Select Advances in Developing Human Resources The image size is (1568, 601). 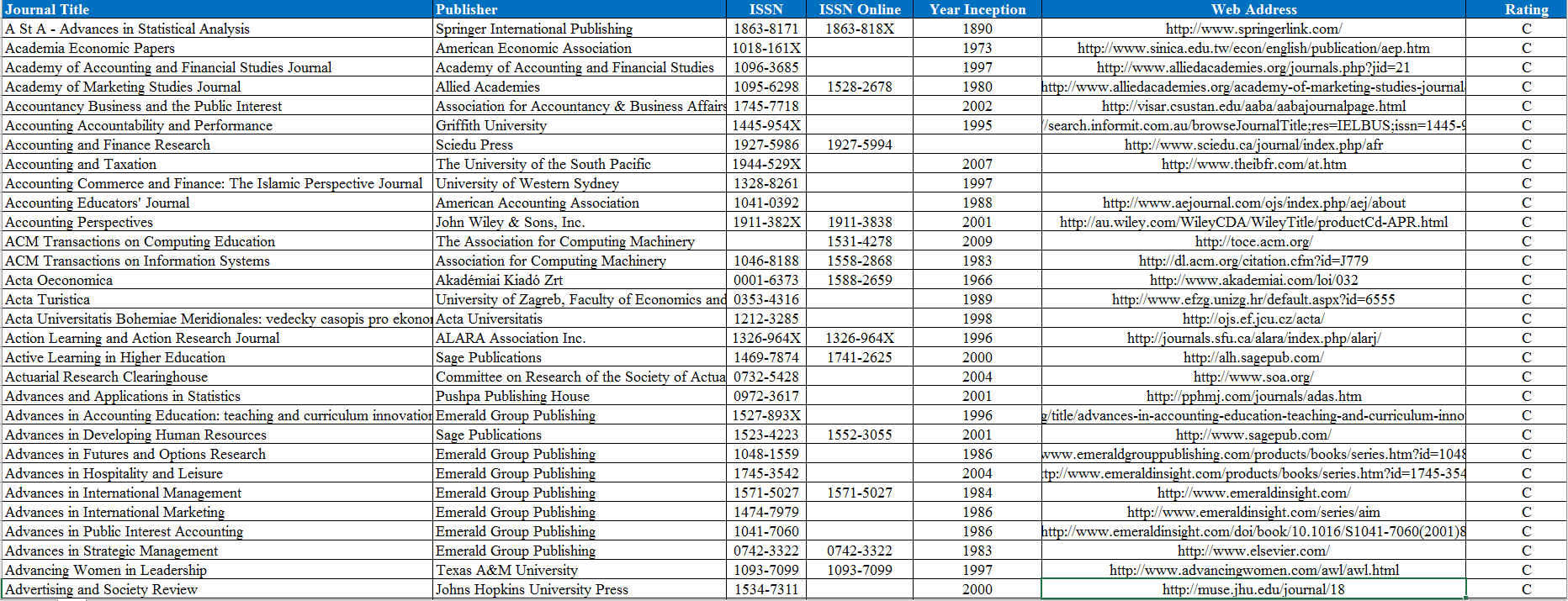click(217, 435)
